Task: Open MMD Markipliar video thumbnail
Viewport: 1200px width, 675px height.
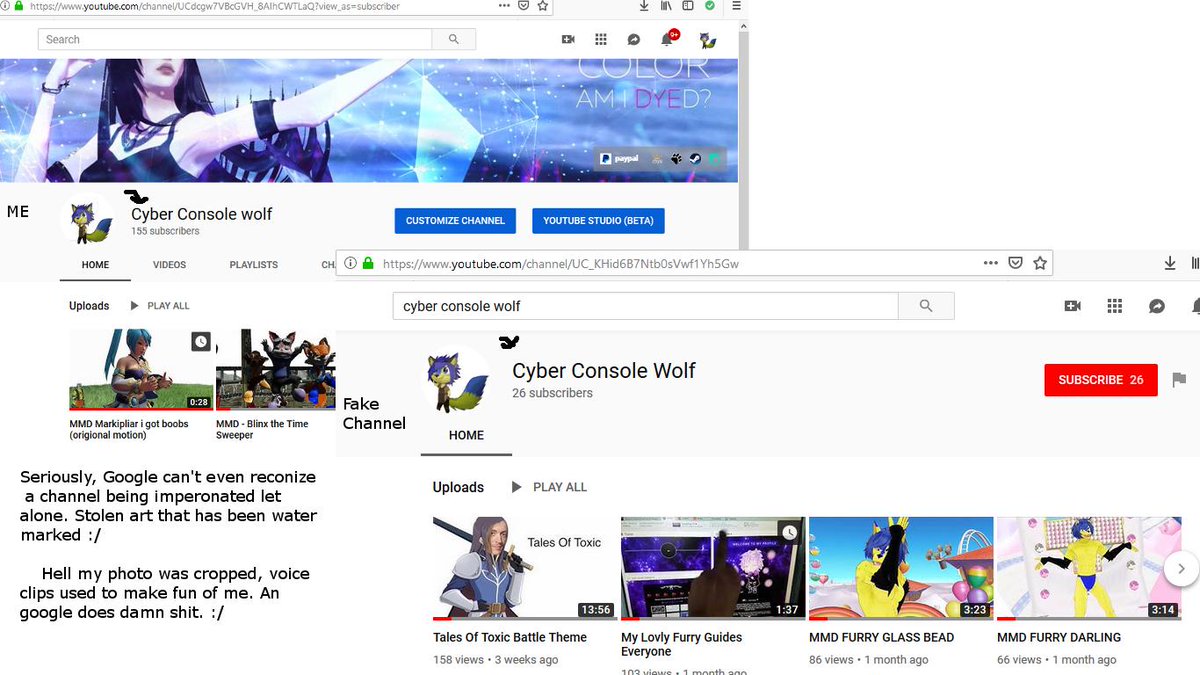Action: tap(141, 369)
